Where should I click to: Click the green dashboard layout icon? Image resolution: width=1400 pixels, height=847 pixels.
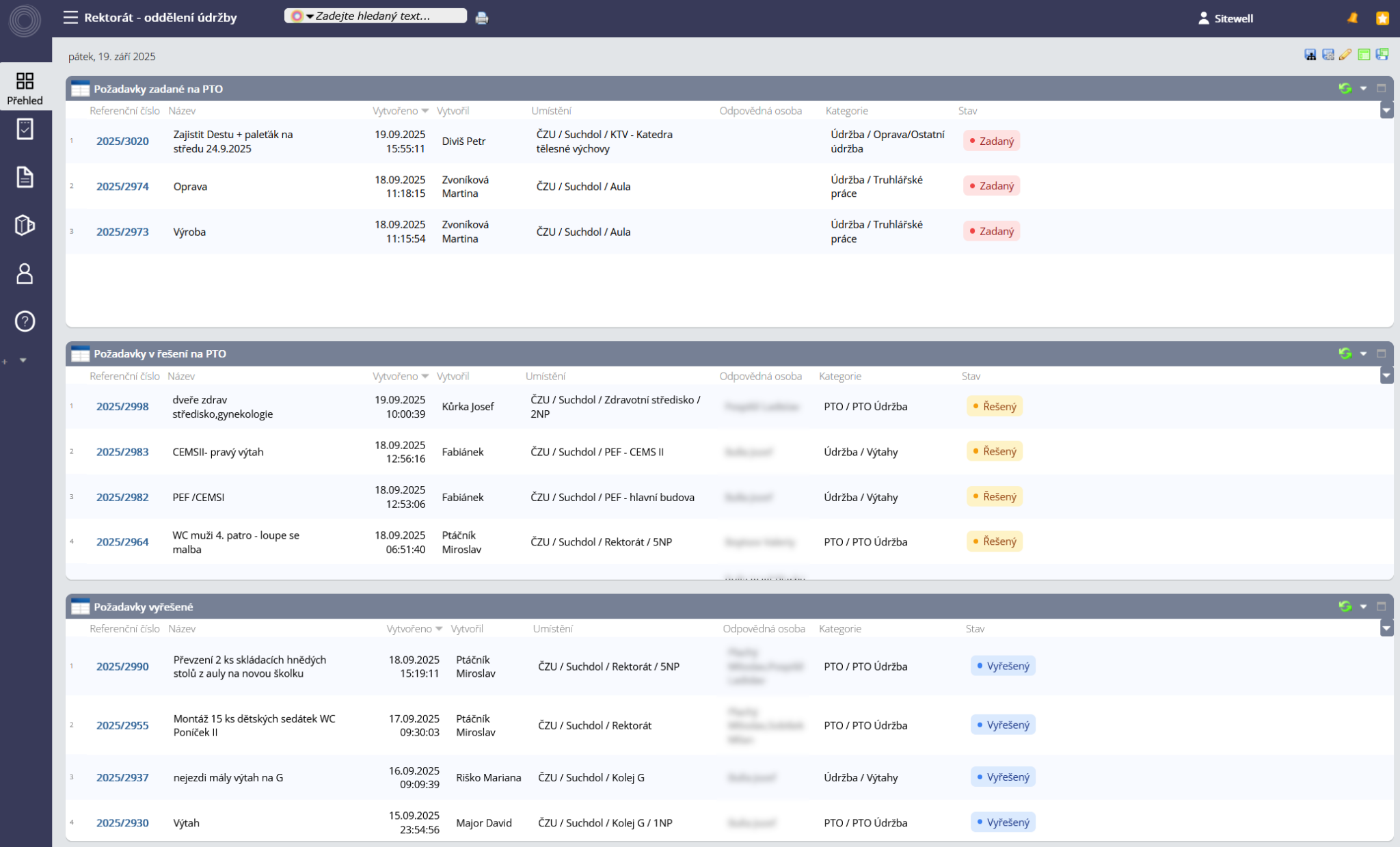click(x=1364, y=55)
